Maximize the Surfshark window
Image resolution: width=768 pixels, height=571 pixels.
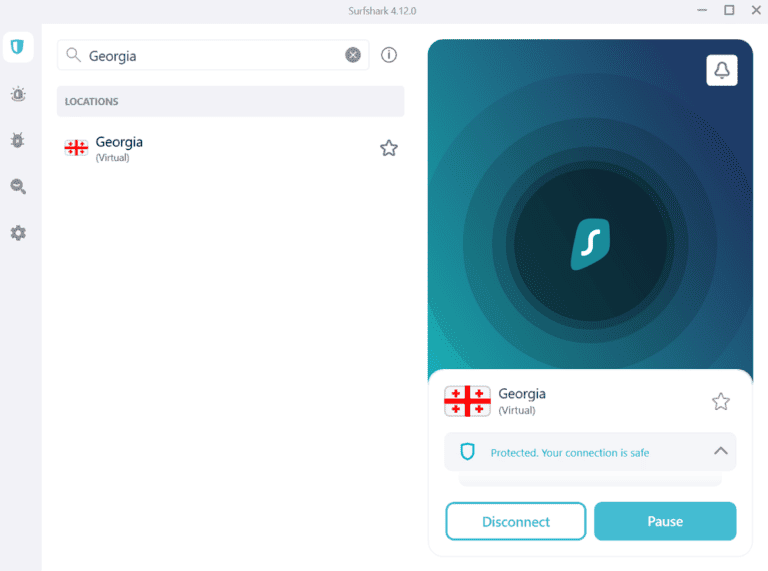click(729, 10)
